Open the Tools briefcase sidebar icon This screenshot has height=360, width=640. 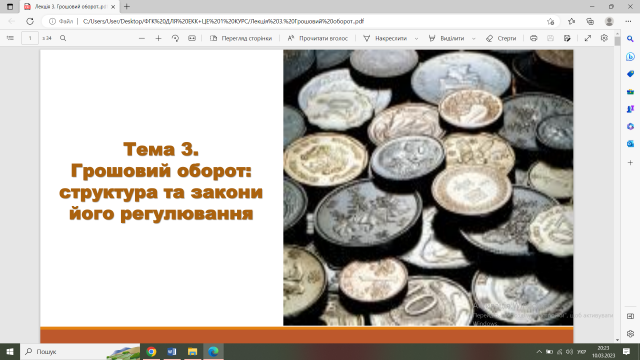pos(630,92)
